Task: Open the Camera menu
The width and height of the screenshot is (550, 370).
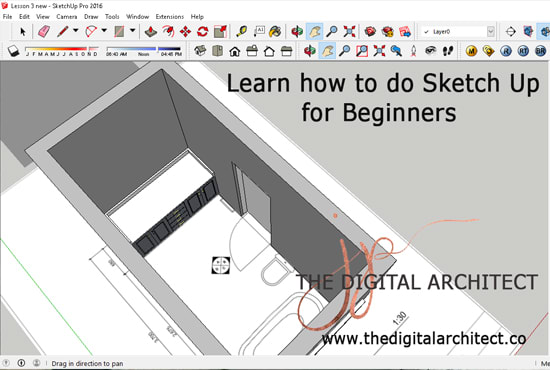Action: coord(67,16)
